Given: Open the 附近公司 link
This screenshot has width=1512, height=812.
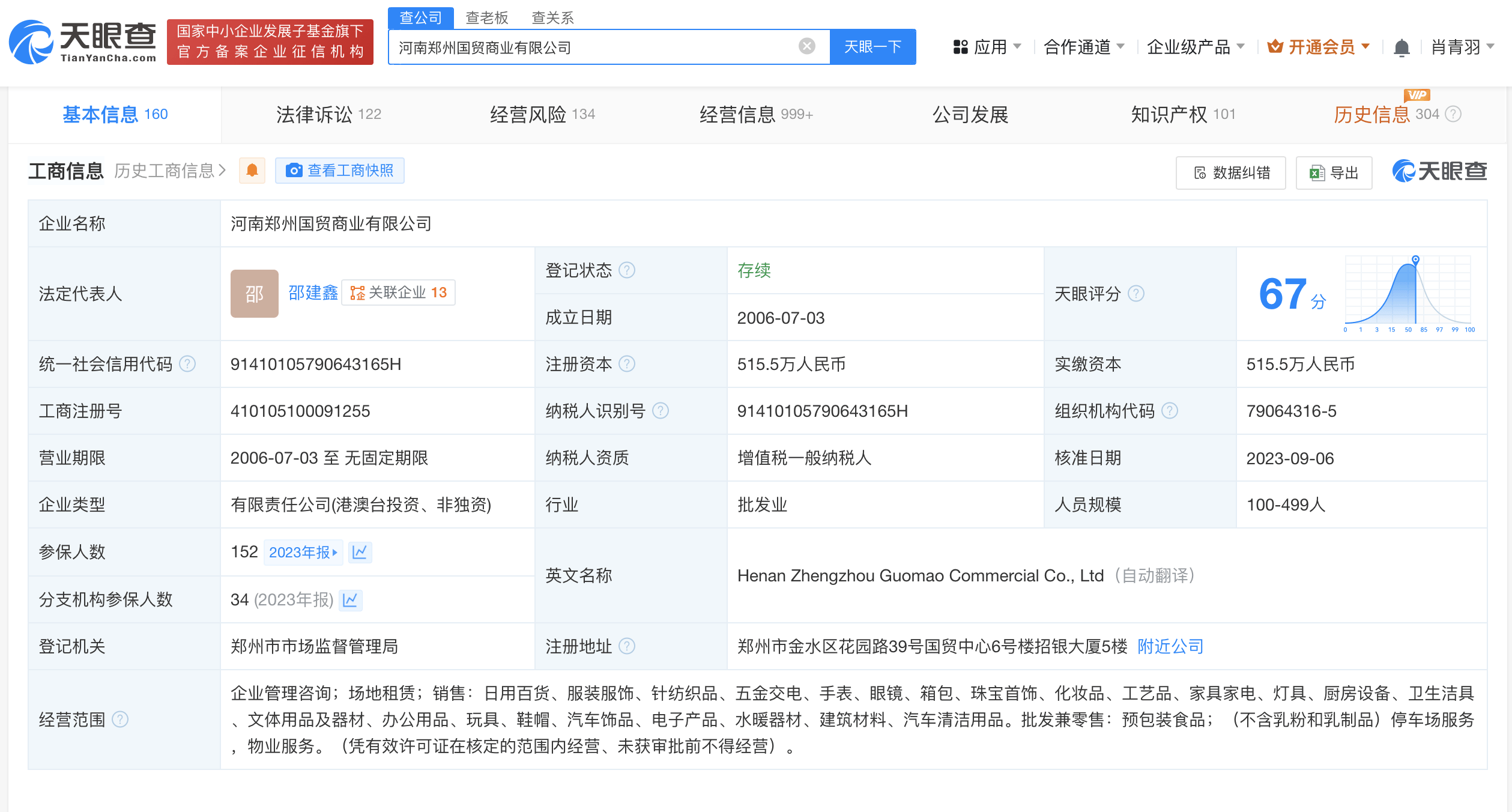Looking at the screenshot, I should coord(1170,646).
